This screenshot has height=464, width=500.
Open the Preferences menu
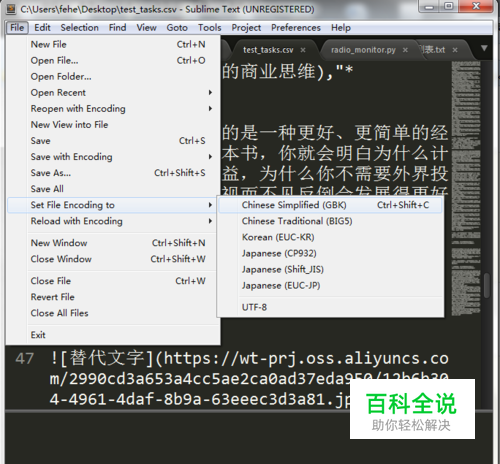(296, 28)
